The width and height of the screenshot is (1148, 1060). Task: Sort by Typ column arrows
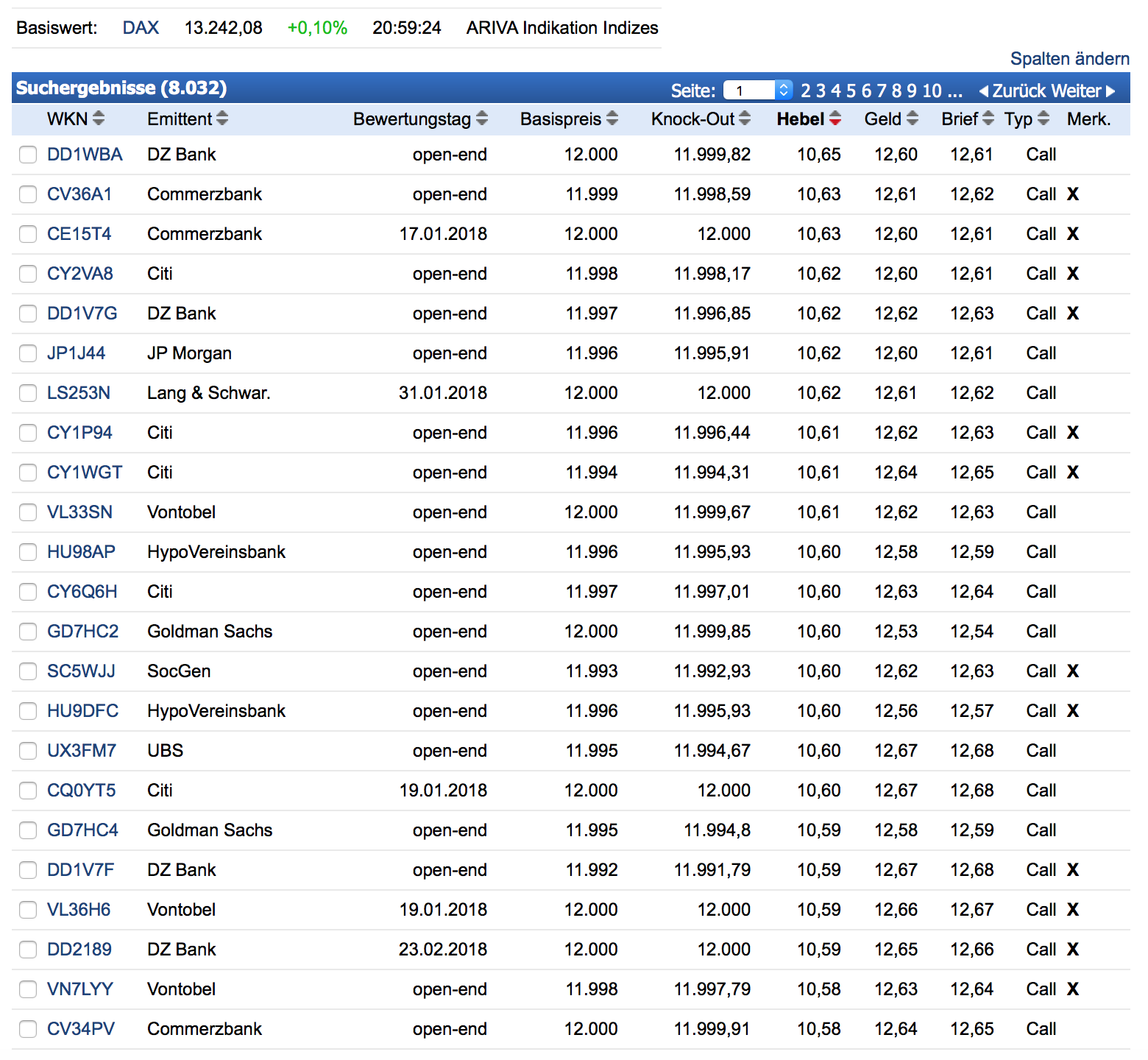(x=1043, y=119)
